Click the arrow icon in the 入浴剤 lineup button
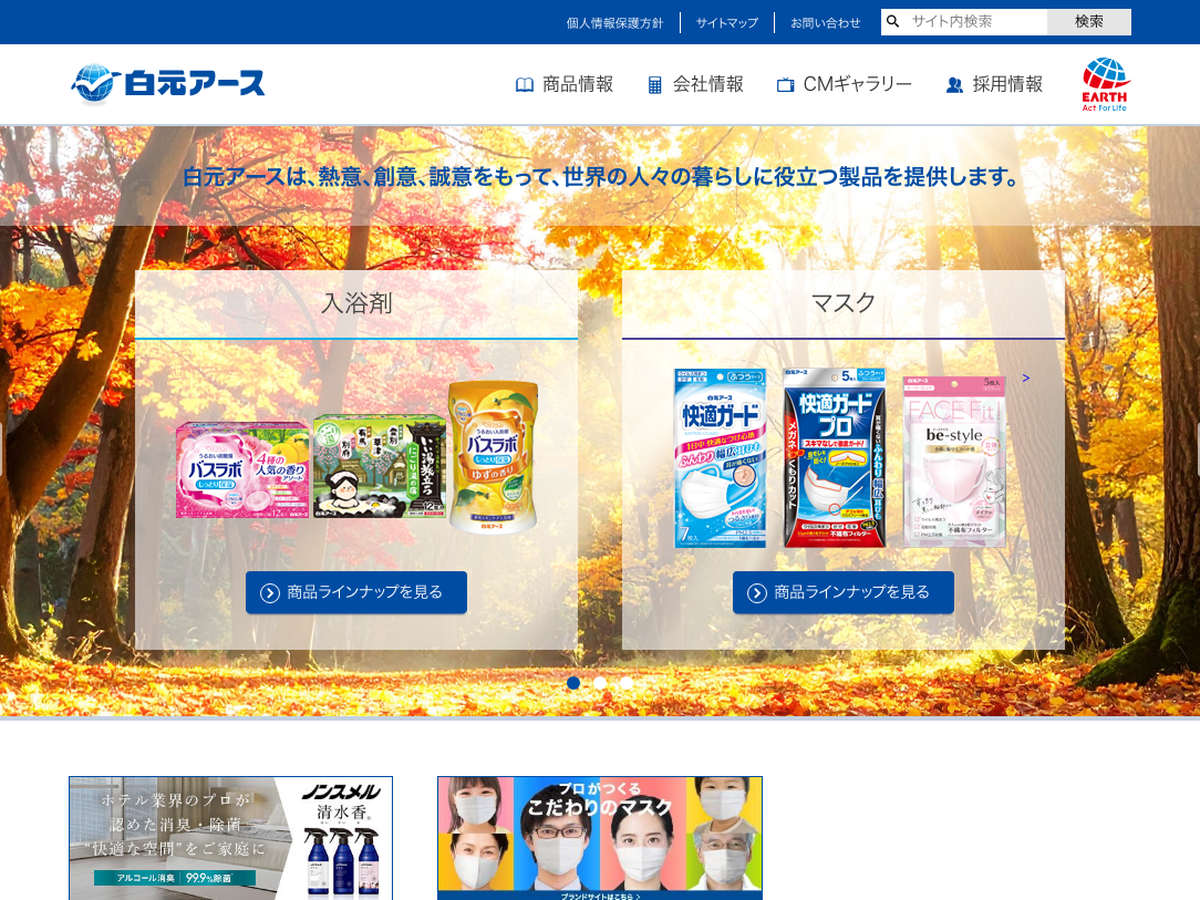The height and width of the screenshot is (900, 1200). pyautogui.click(x=270, y=593)
